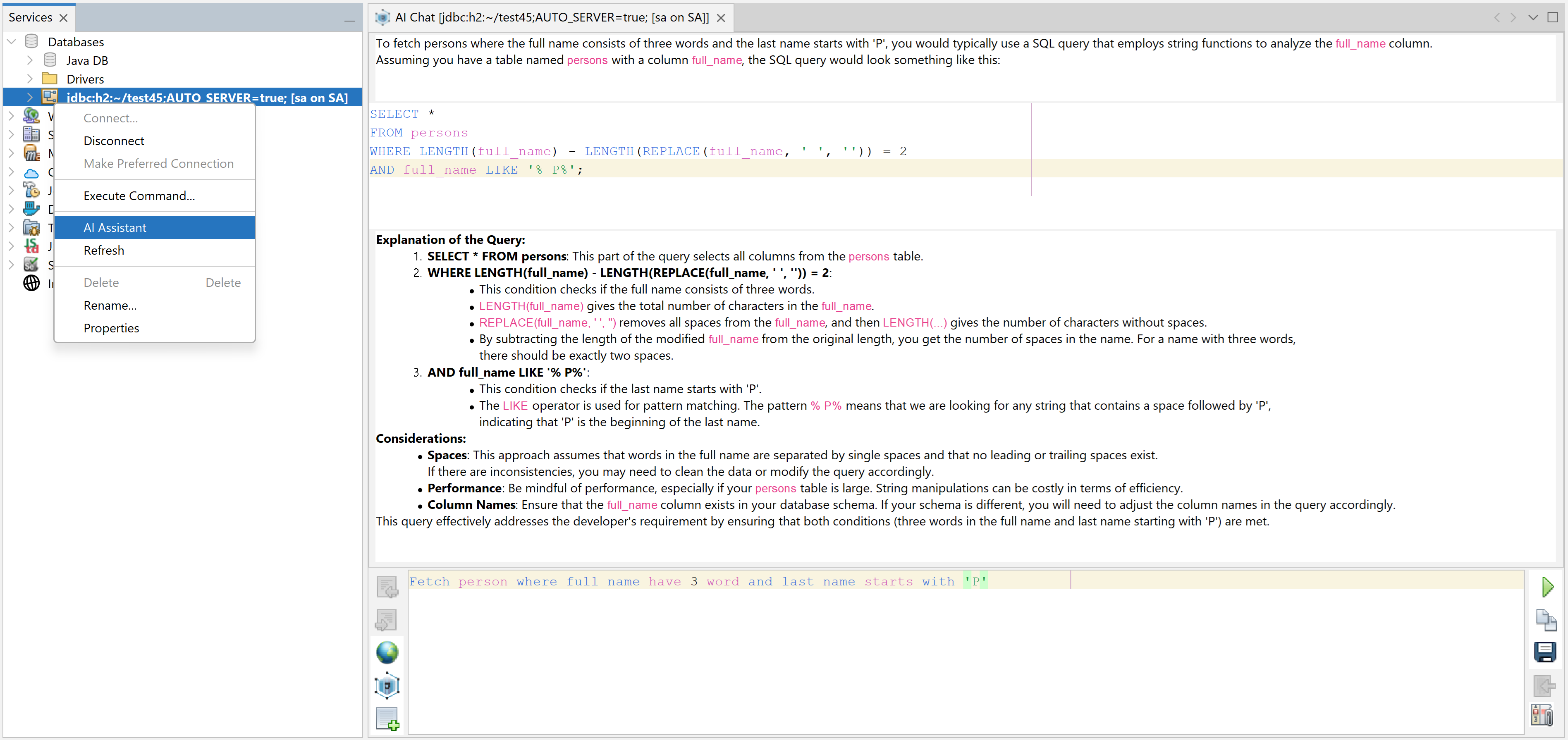Click the new chat page-plus icon
Viewport: 1568px width, 740px height.
point(387,719)
